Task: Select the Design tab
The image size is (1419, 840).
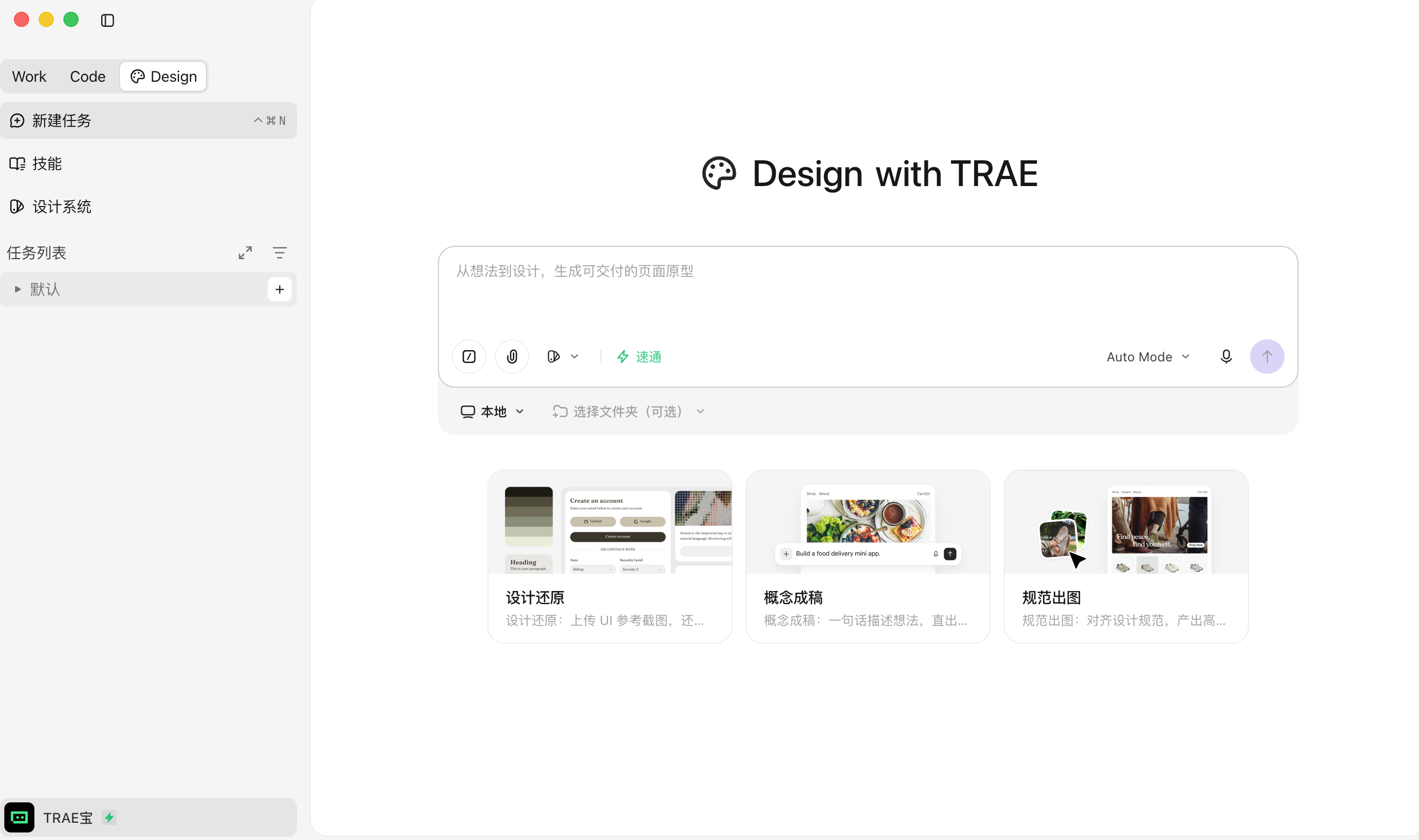Action: [164, 76]
